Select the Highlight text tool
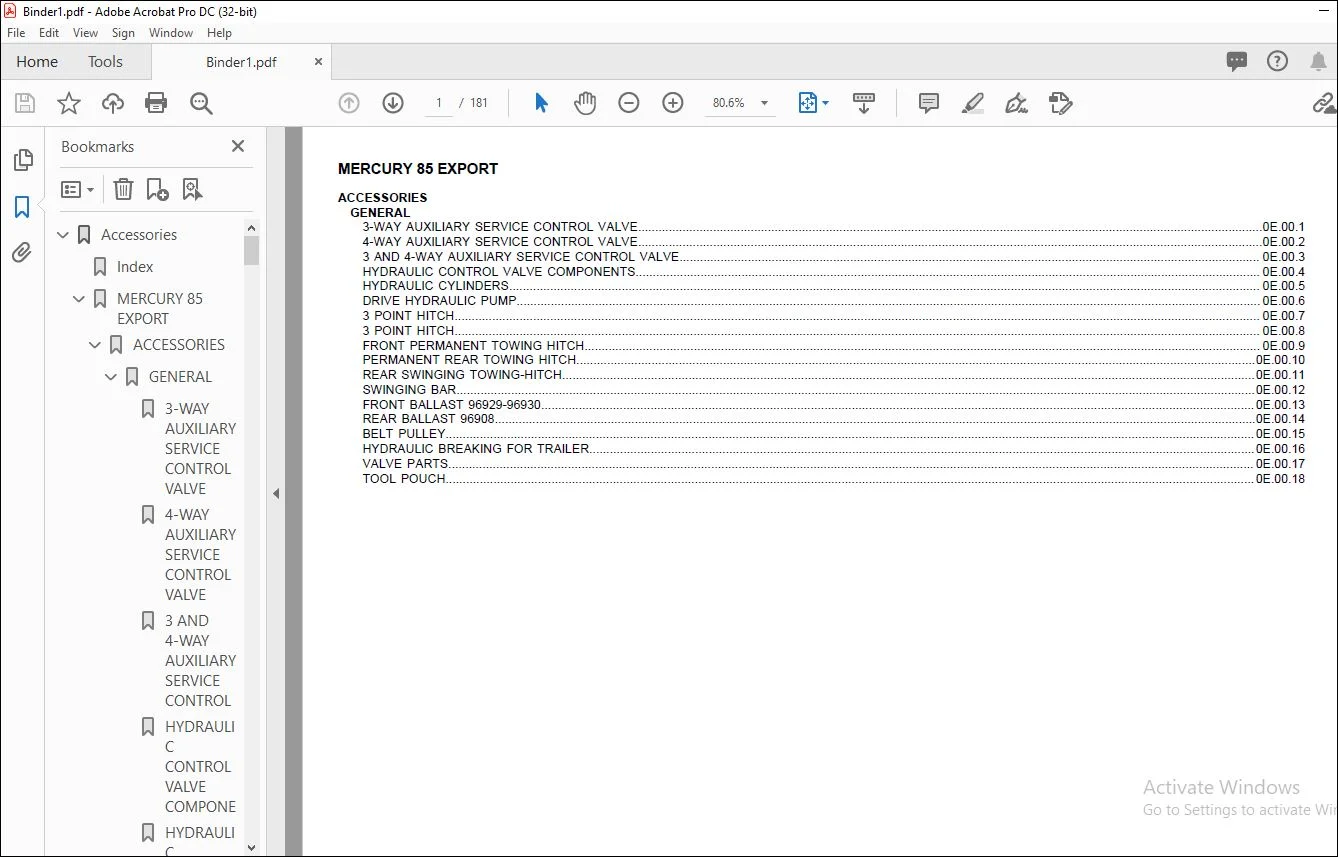This screenshot has width=1338, height=857. point(973,103)
